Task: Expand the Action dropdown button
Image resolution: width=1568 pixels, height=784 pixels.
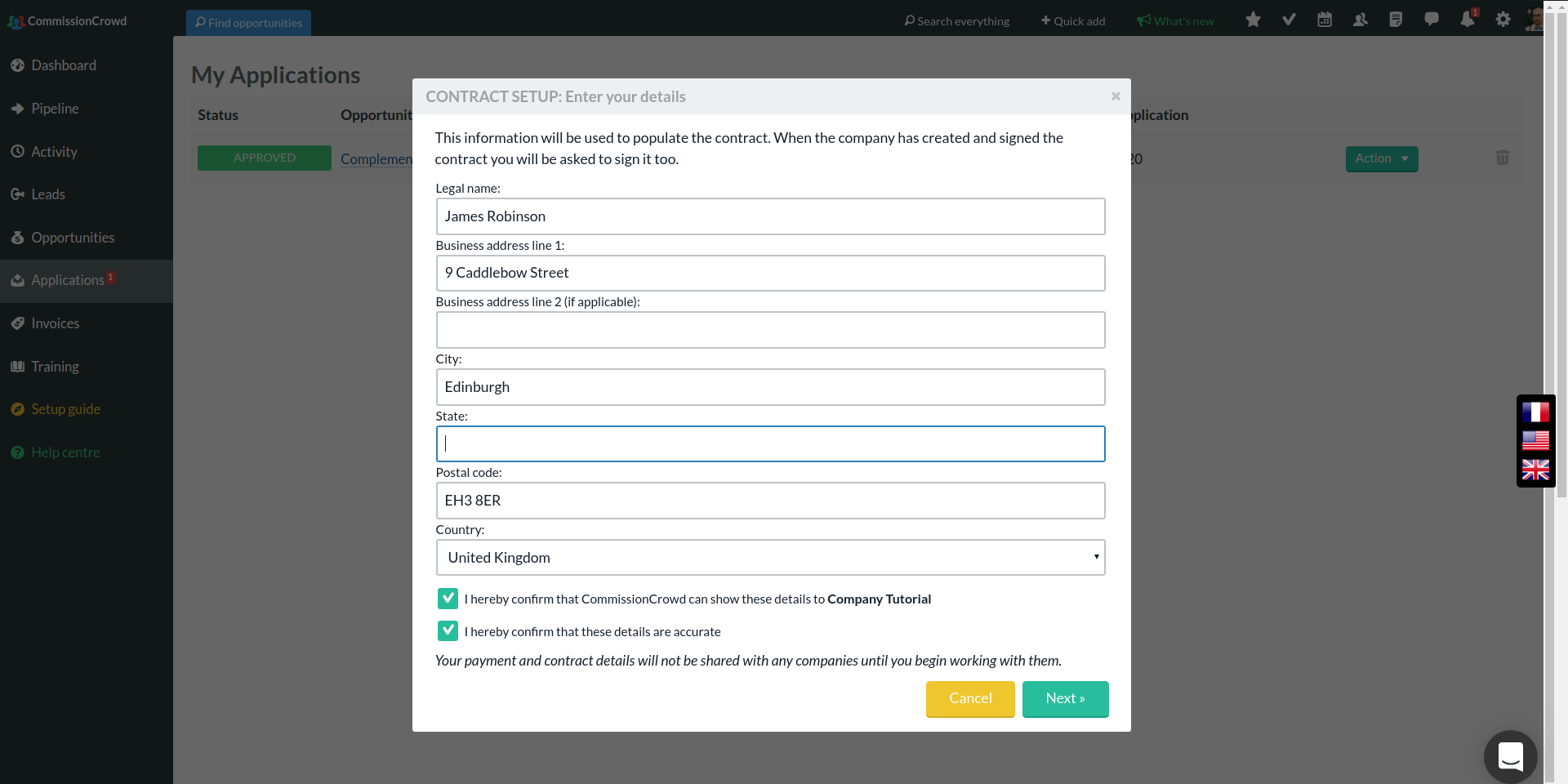Action: [1381, 158]
